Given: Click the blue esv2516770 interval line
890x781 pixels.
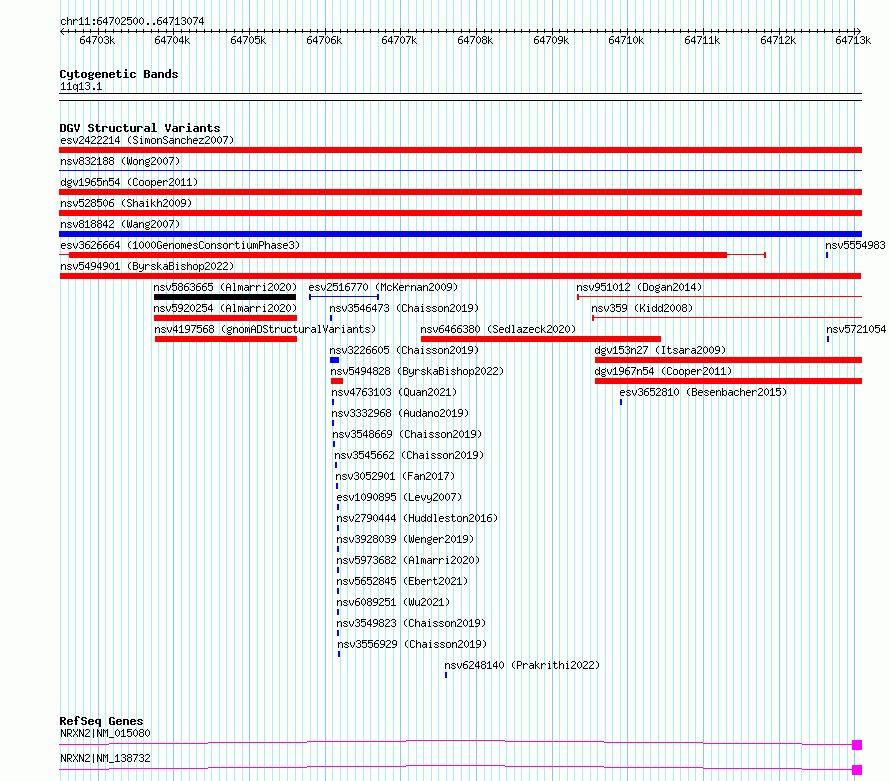Looking at the screenshot, I should point(344,297).
